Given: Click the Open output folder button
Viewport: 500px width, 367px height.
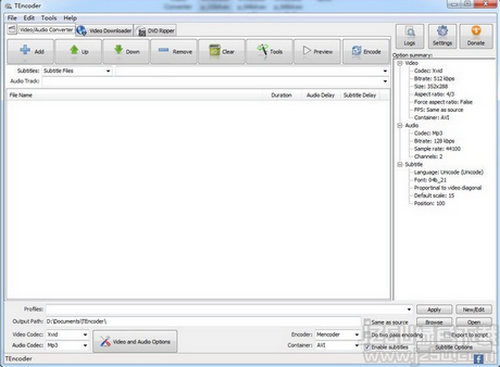Looking at the screenshot, I should 474,322.
